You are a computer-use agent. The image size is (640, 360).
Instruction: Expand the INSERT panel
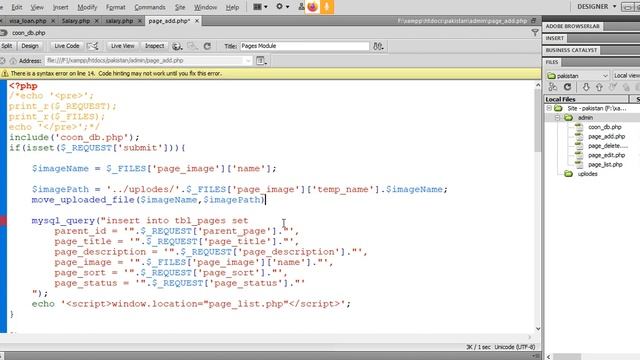click(555, 38)
